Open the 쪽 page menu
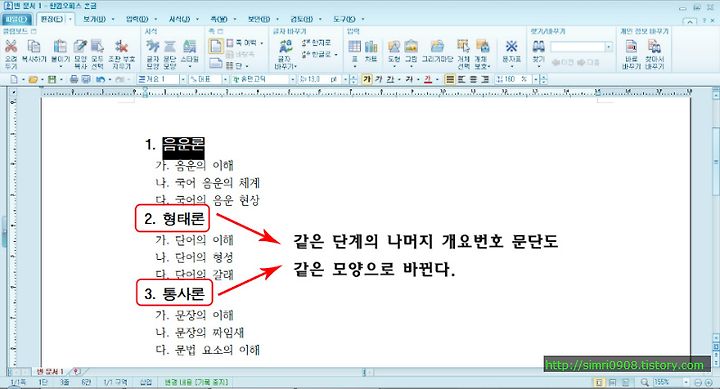The image size is (720, 389). click(x=219, y=19)
